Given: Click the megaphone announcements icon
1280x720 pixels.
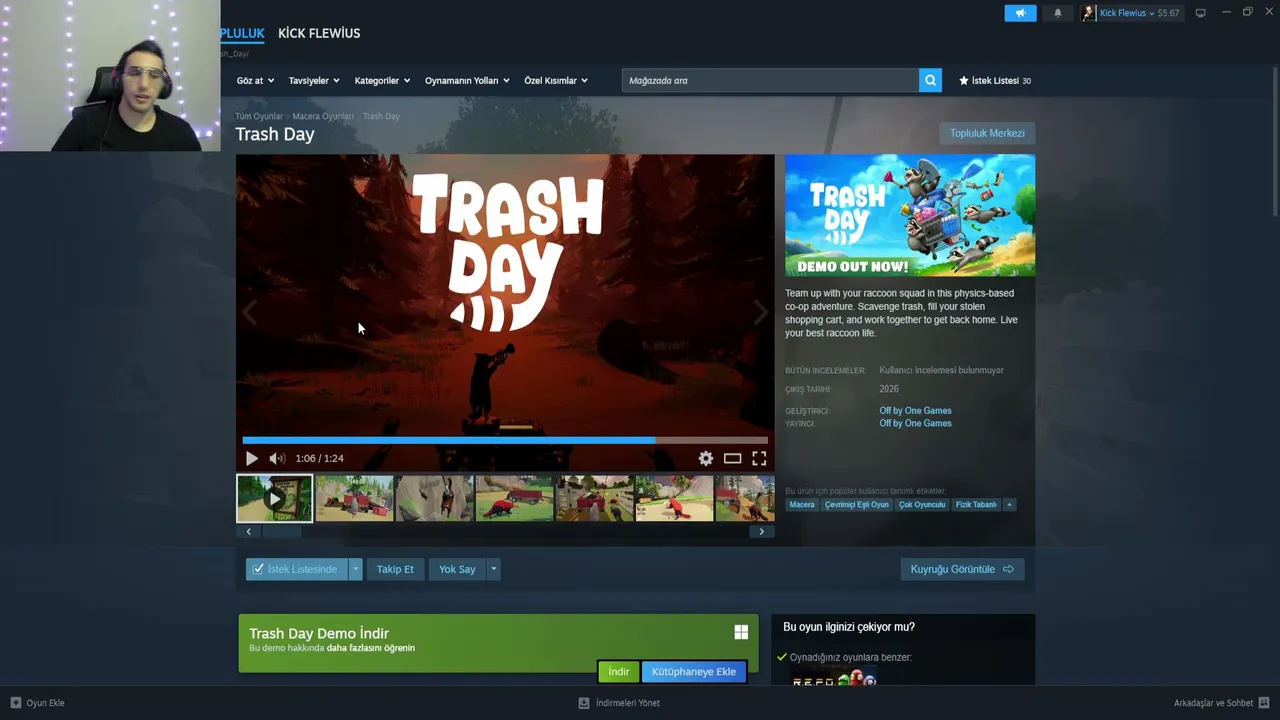Looking at the screenshot, I should click(x=1020, y=13).
